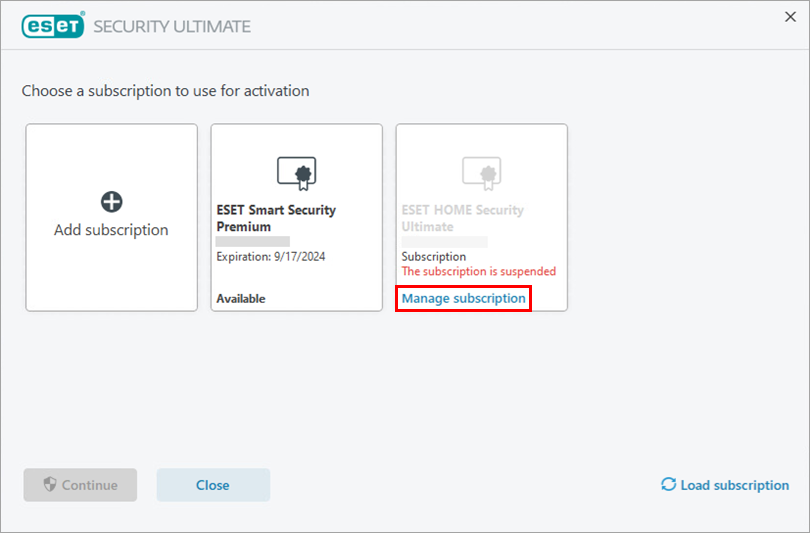Click the shield icon on the Continue button

click(x=50, y=484)
